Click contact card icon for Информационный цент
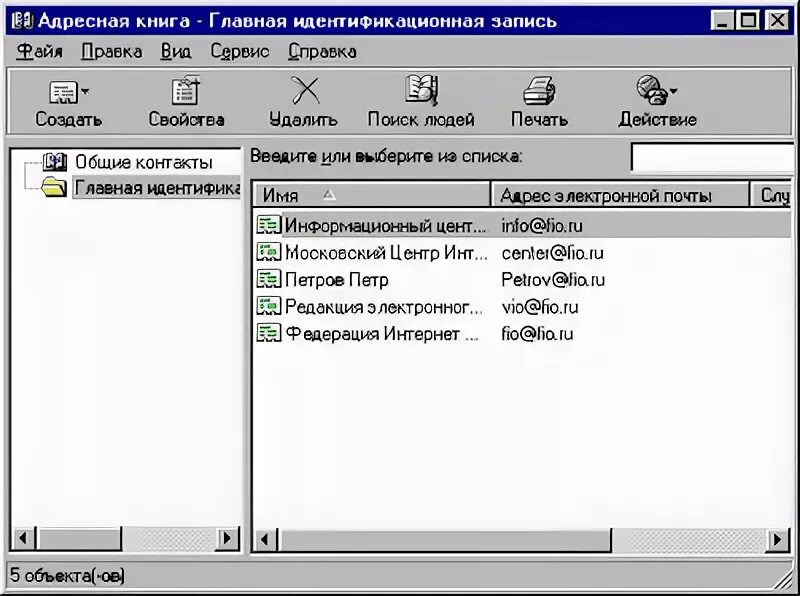 pyautogui.click(x=268, y=225)
